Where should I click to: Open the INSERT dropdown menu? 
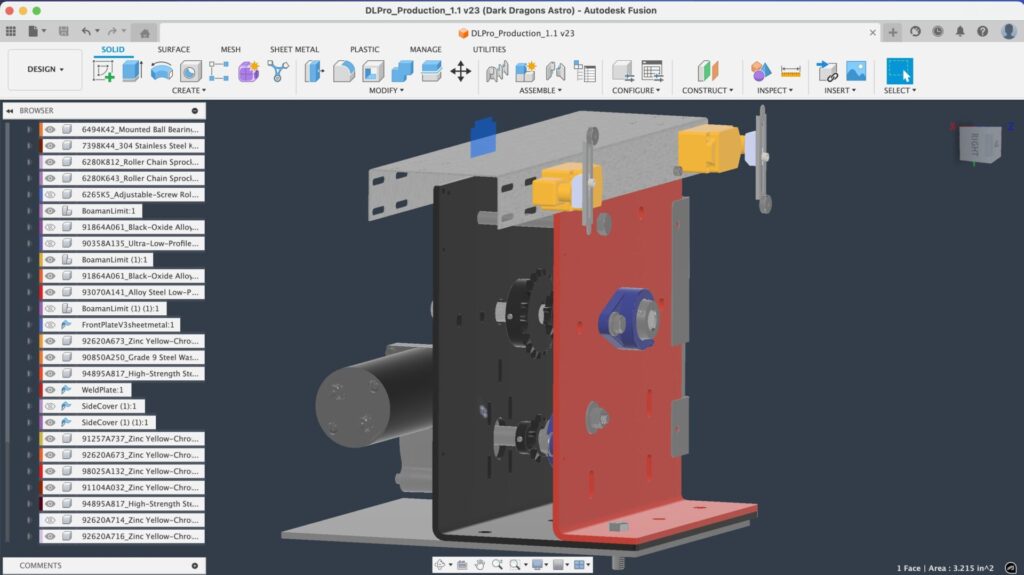click(x=840, y=90)
